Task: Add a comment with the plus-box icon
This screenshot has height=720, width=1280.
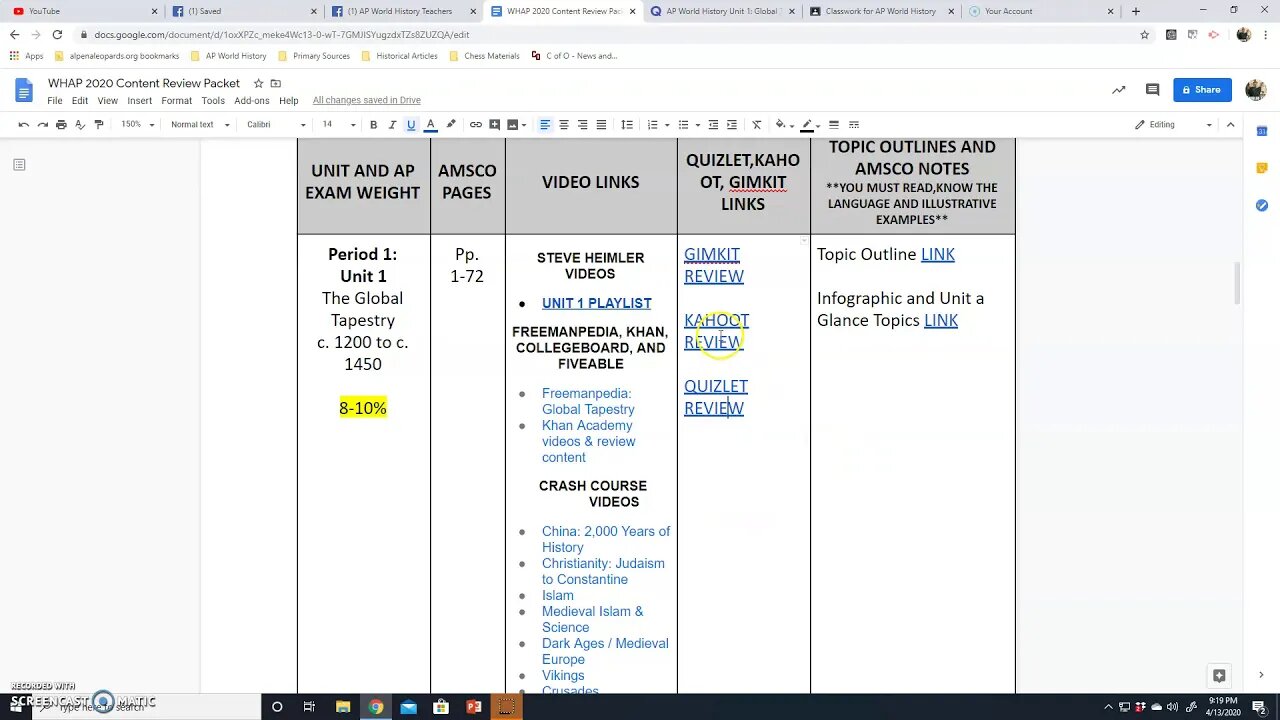Action: tap(494, 125)
